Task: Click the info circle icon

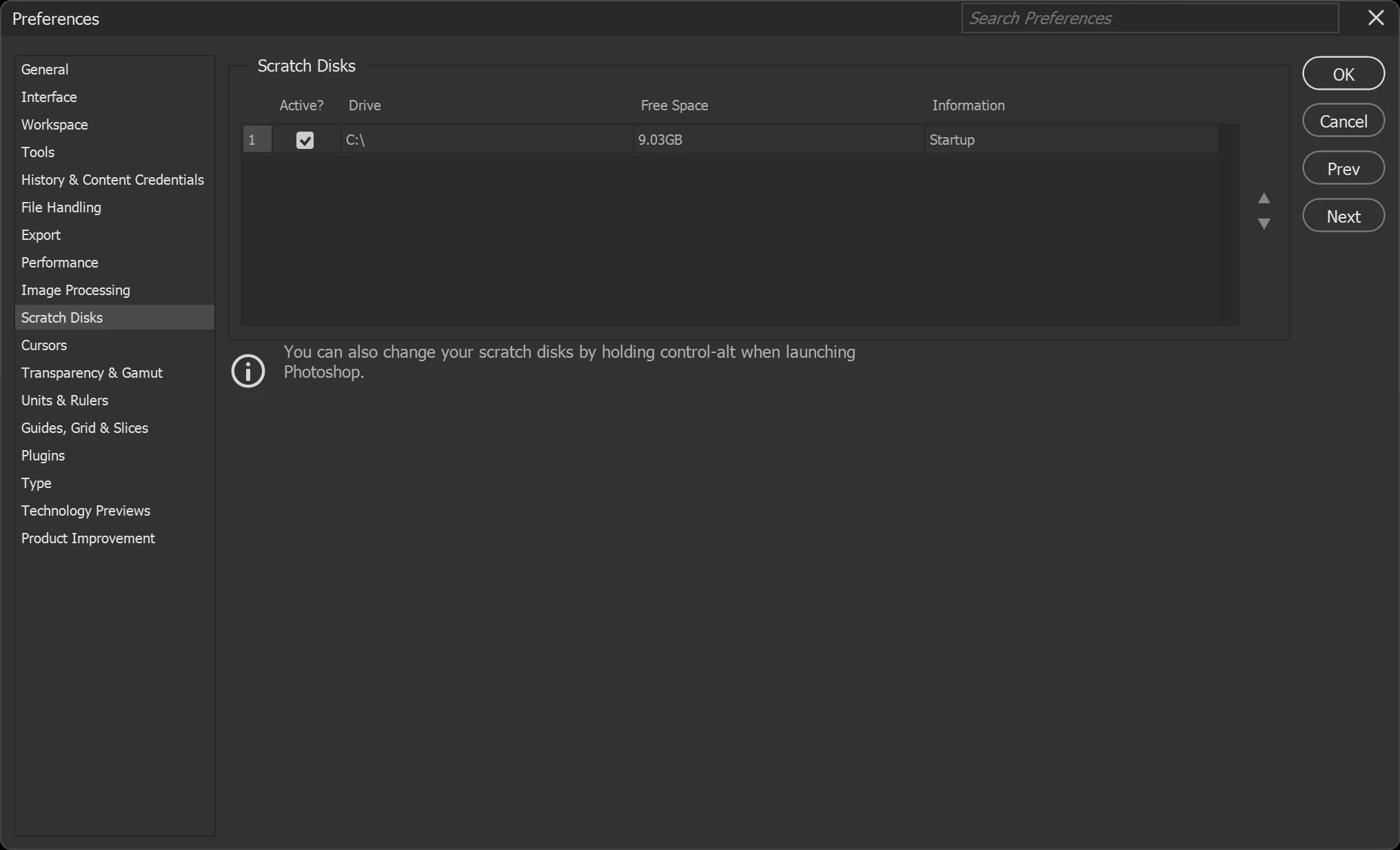Action: point(248,371)
